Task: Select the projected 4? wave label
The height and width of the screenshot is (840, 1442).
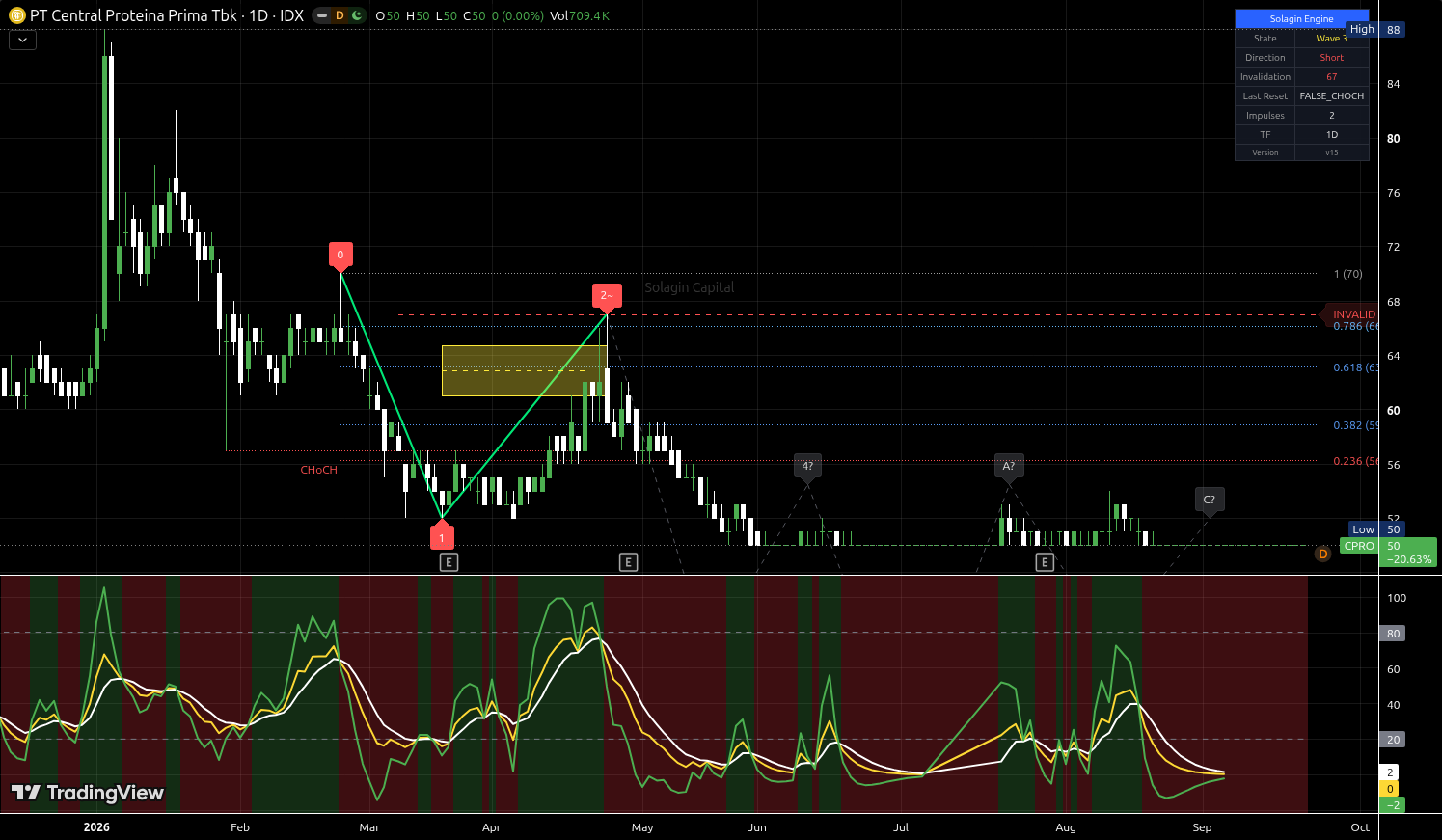Action: click(807, 465)
